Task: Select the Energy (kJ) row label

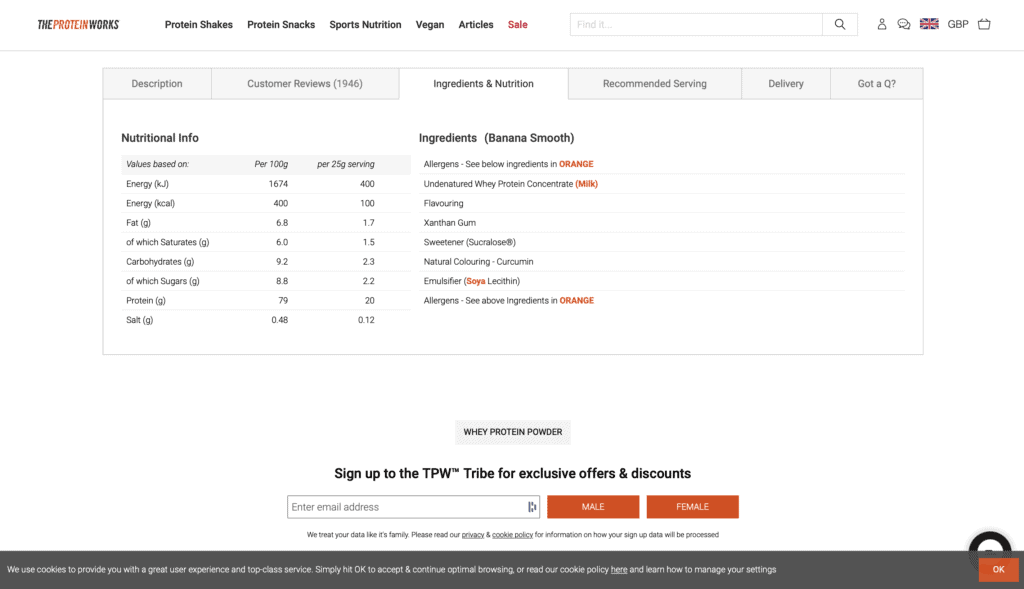Action: 148,184
